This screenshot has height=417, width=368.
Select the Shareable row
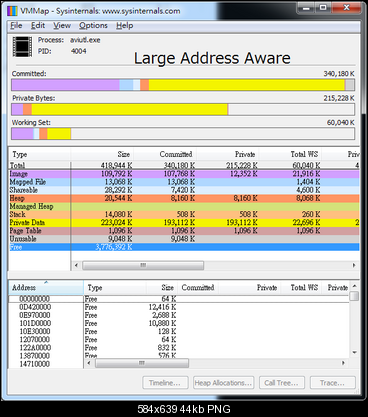[x=184, y=190]
